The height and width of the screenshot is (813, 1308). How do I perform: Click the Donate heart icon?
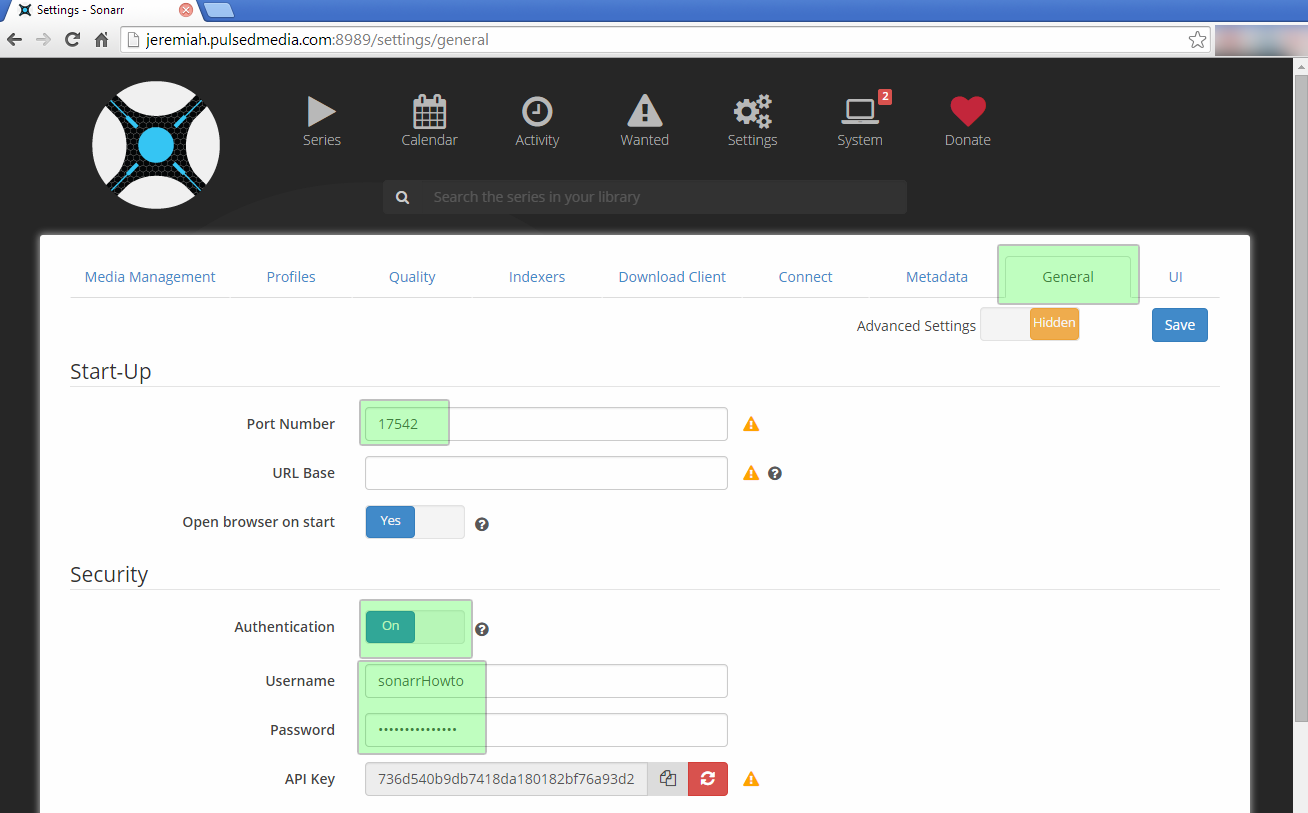(967, 112)
